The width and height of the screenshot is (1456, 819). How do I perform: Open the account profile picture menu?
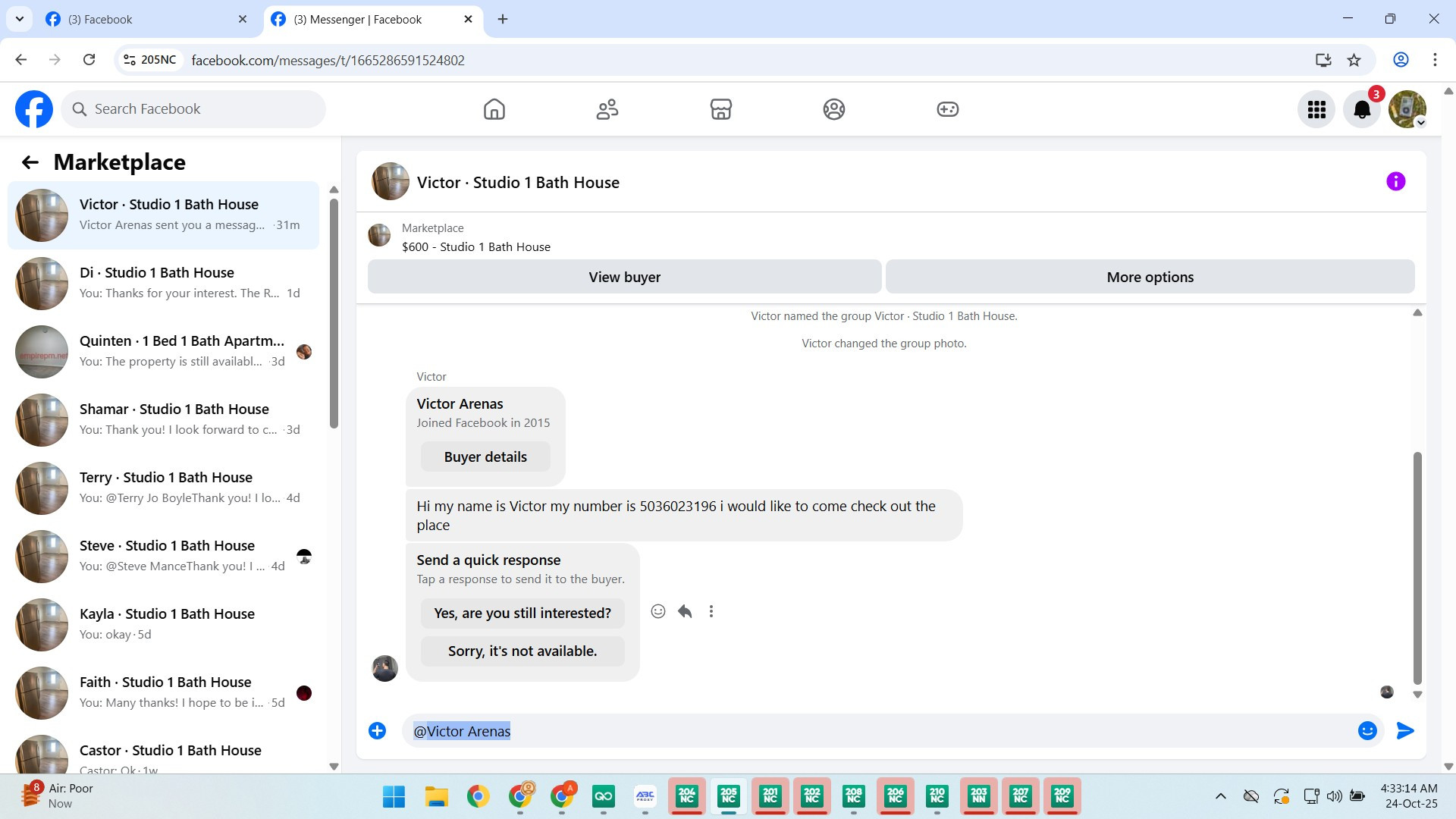1407,109
